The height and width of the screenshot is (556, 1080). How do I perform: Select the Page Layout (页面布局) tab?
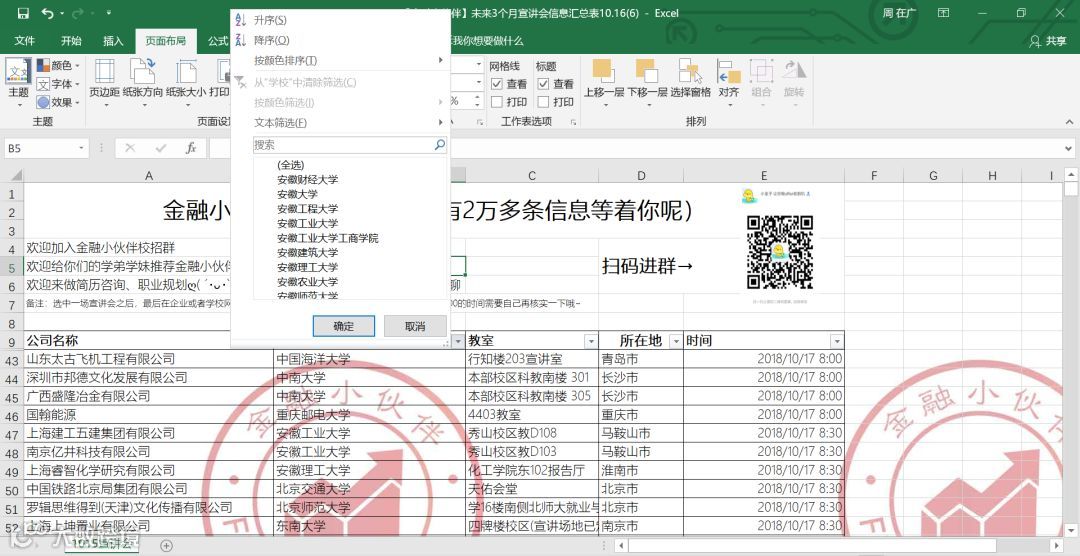pos(165,41)
